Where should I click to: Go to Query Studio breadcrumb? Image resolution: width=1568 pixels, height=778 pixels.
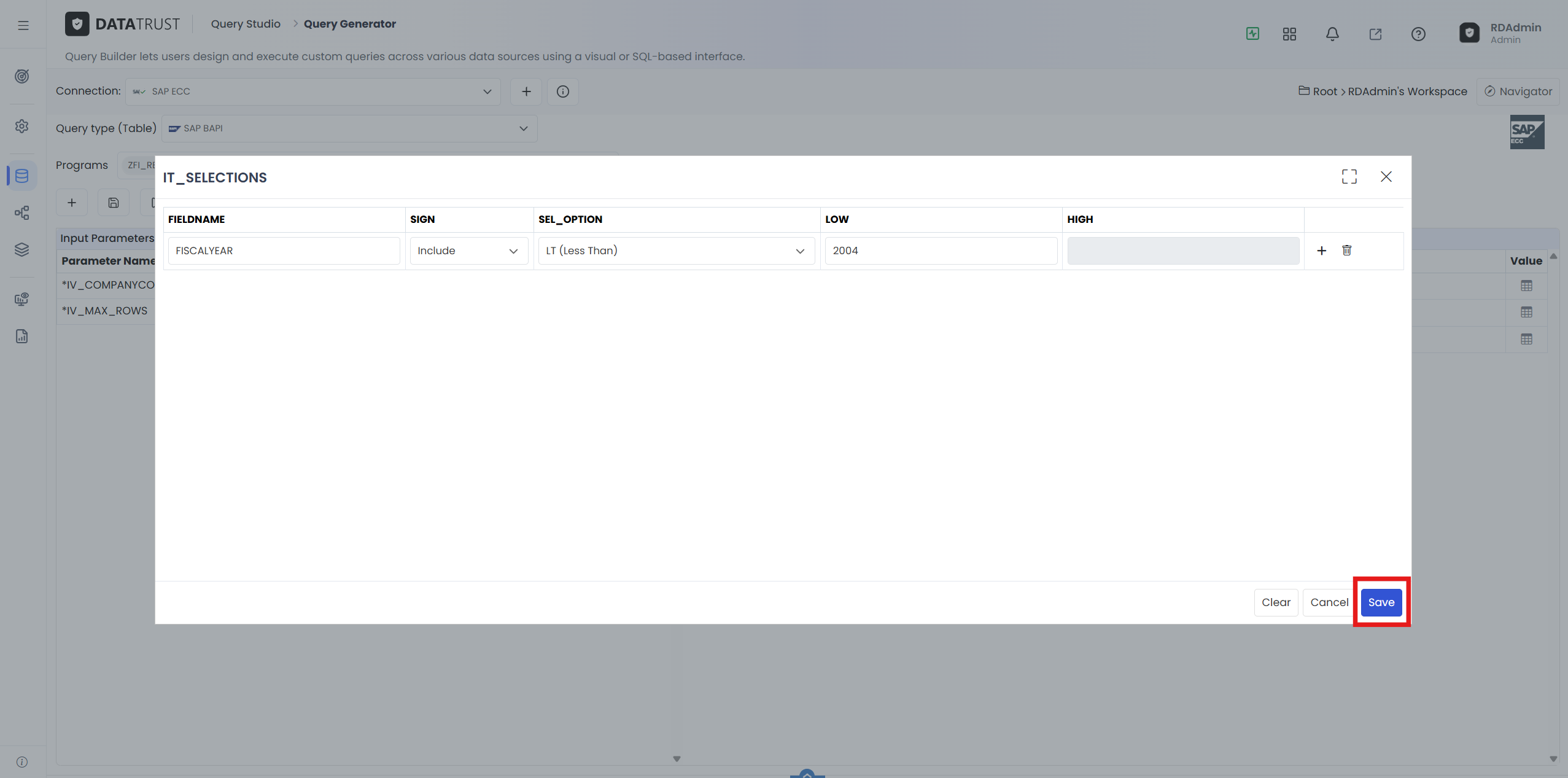point(246,24)
